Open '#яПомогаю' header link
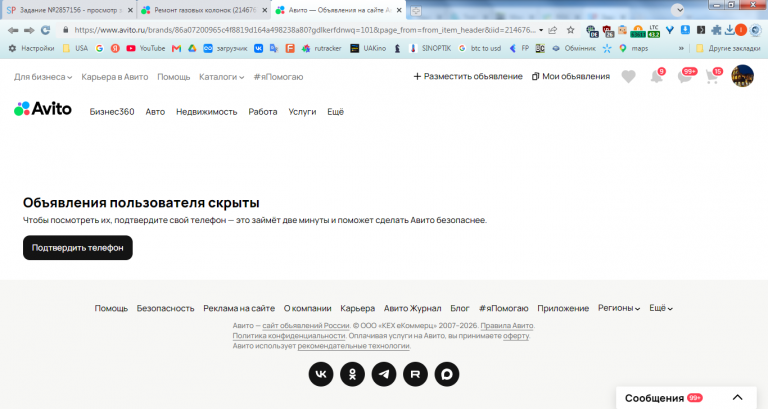768x409 pixels. pos(278,77)
